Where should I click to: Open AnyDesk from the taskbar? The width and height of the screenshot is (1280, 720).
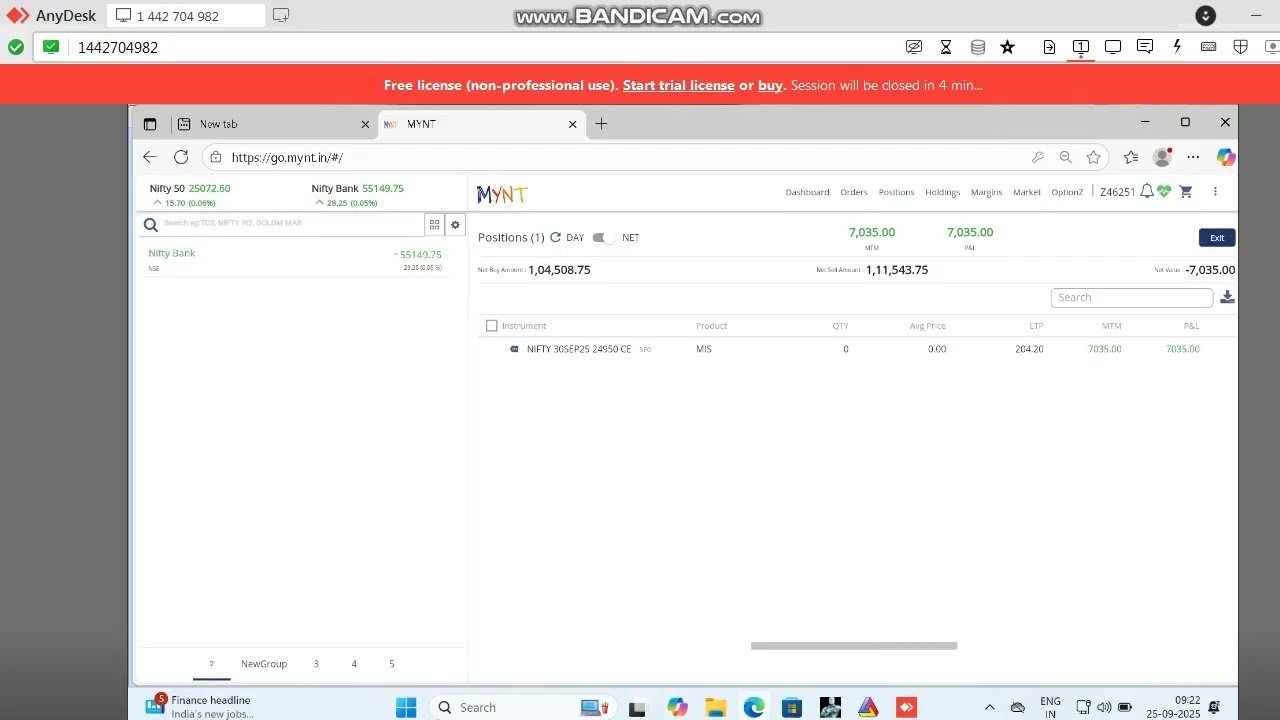[x=906, y=707]
